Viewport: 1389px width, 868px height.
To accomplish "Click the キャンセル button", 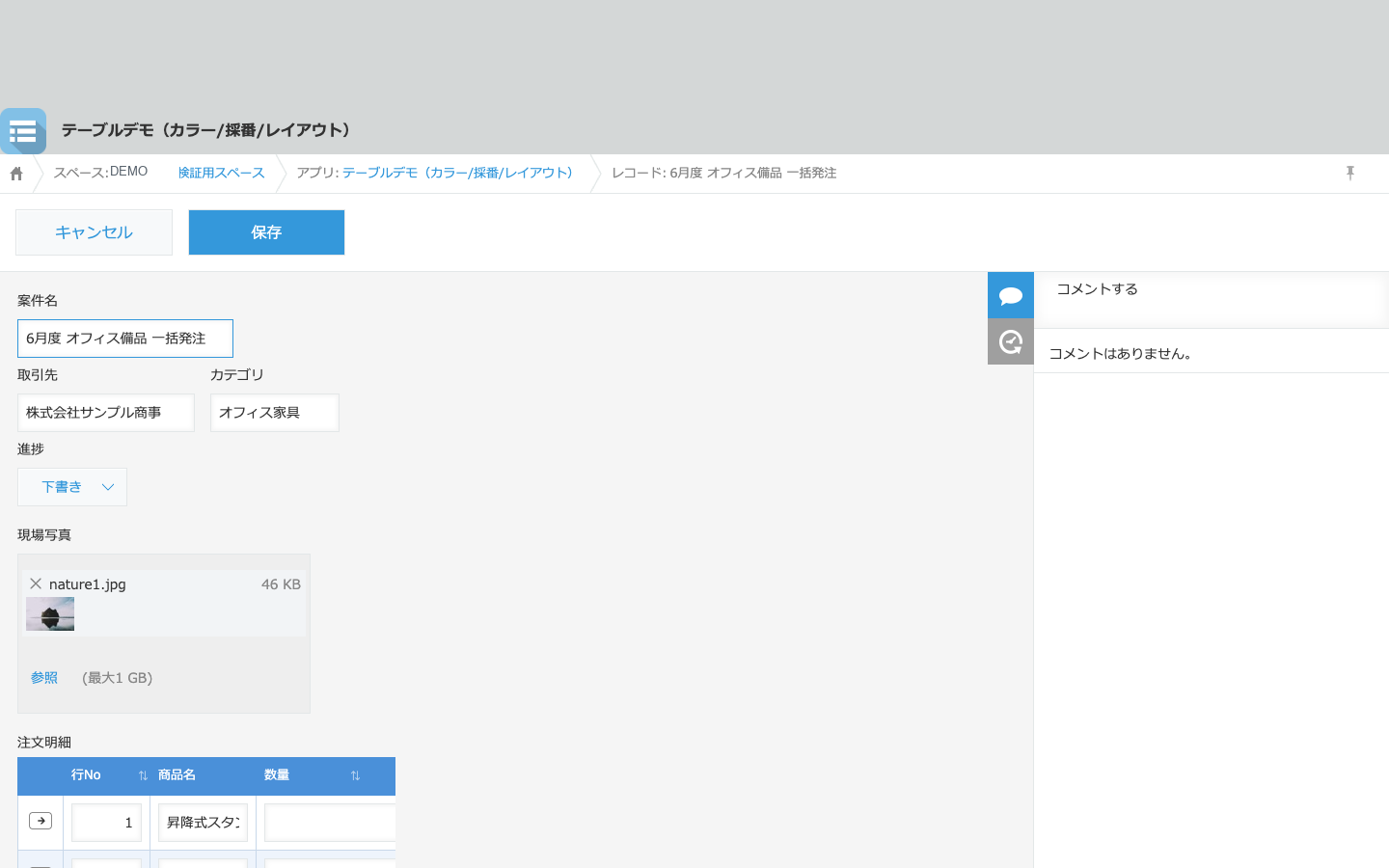I will coord(94,232).
